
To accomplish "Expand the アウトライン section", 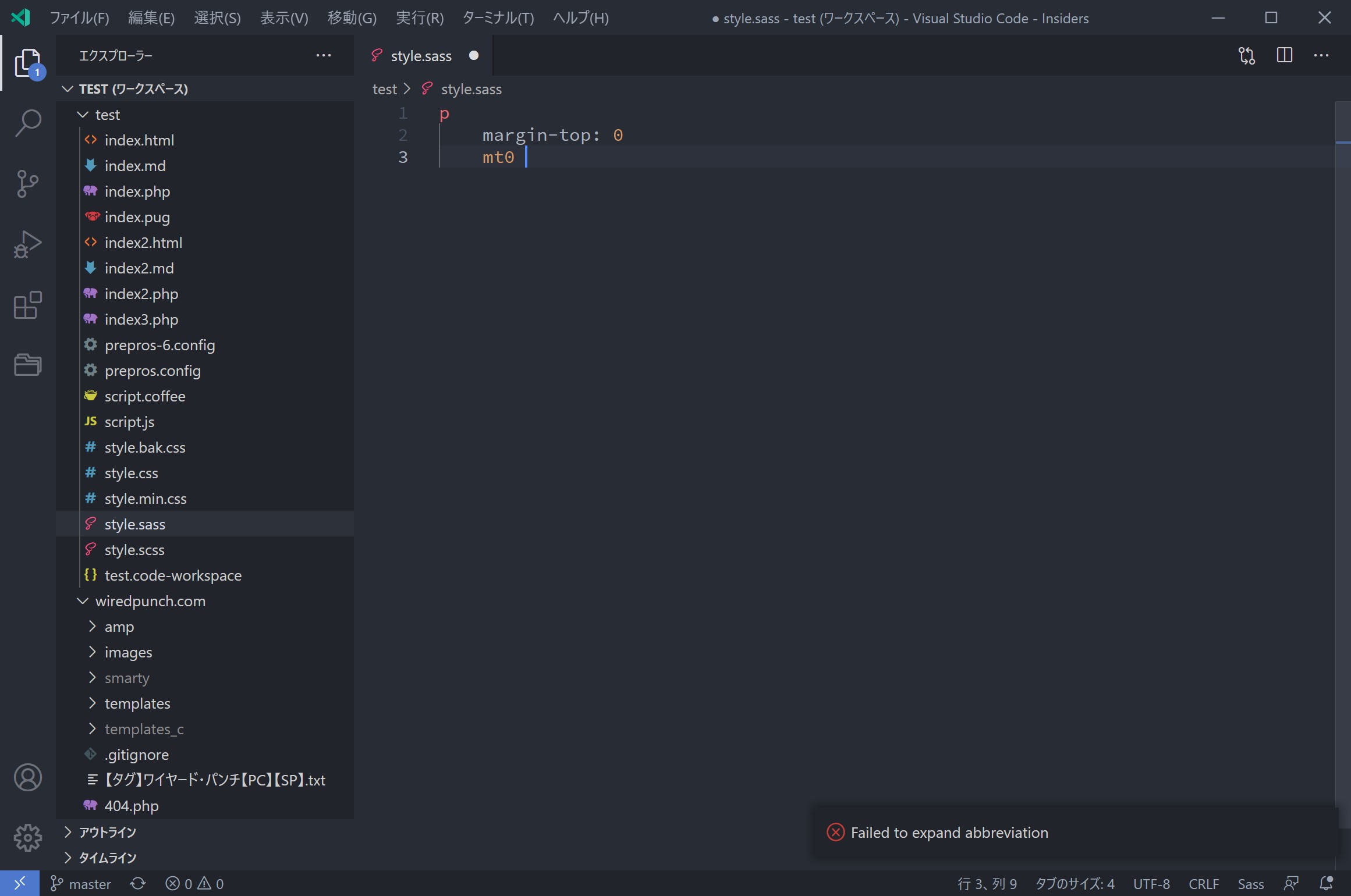I will point(67,832).
